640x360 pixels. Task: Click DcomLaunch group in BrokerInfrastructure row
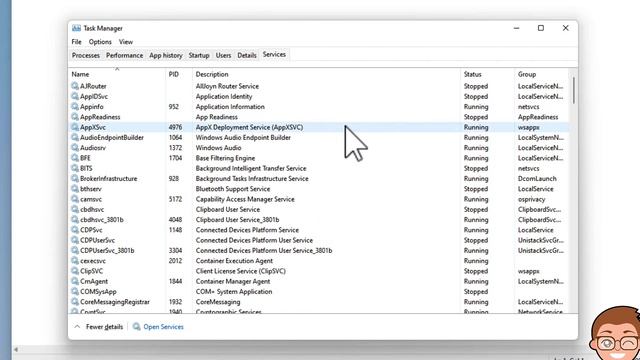click(x=537, y=178)
